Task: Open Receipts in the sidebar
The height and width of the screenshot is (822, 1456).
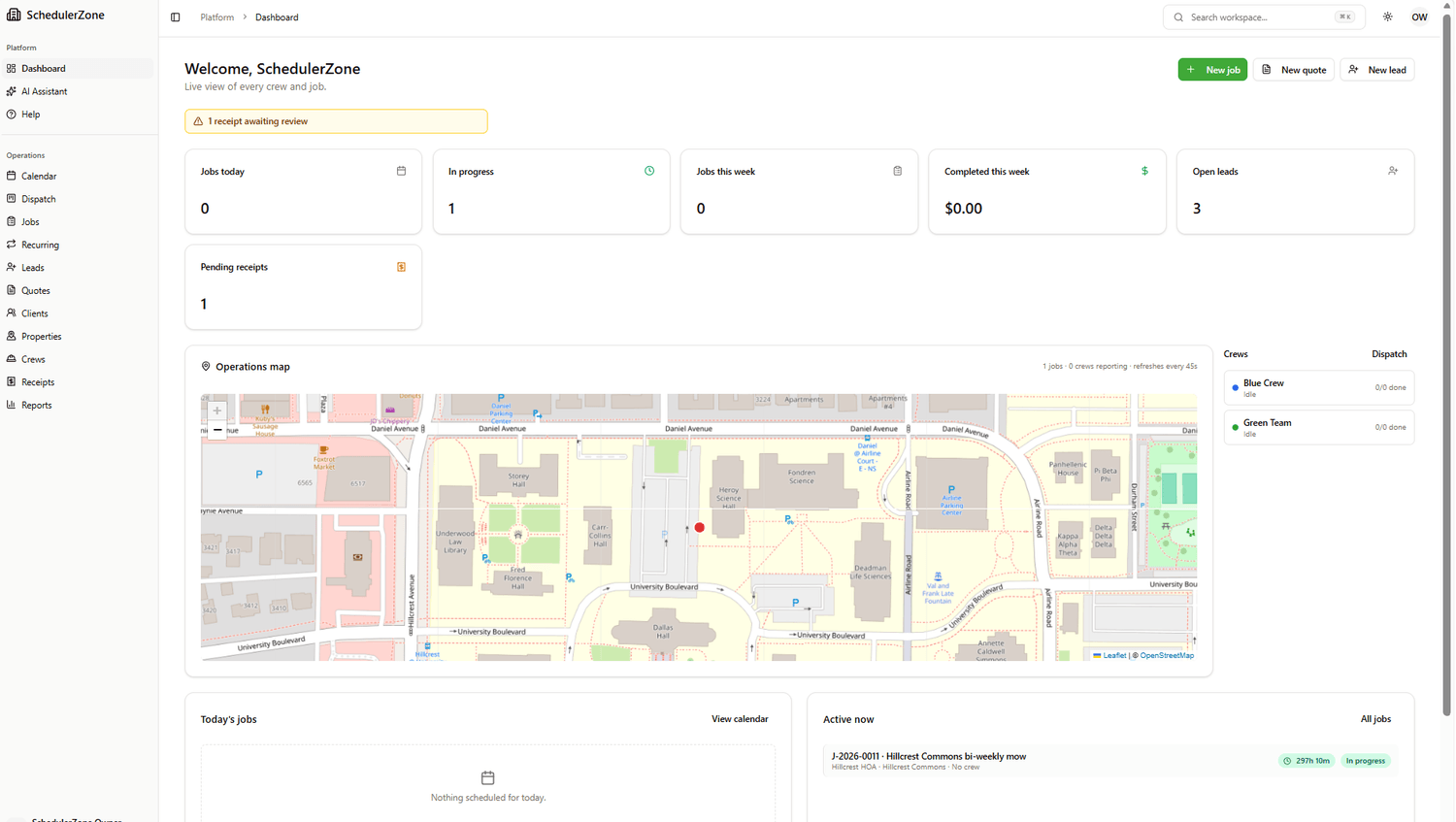Action: (79, 382)
